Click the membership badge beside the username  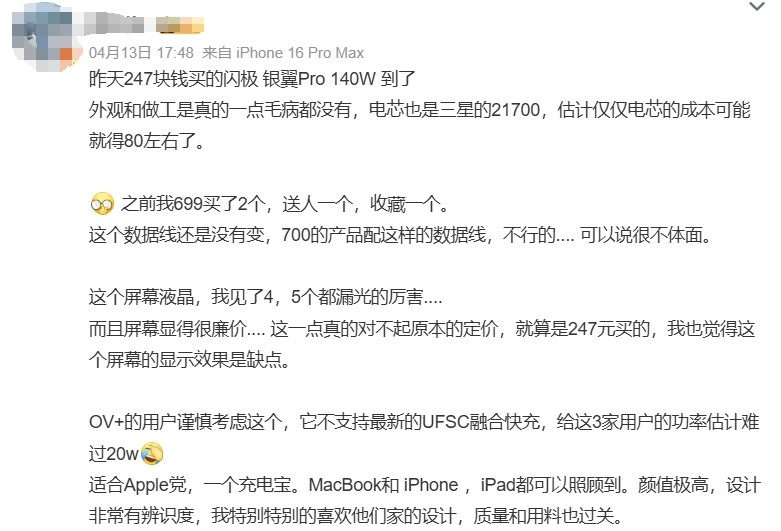180,24
